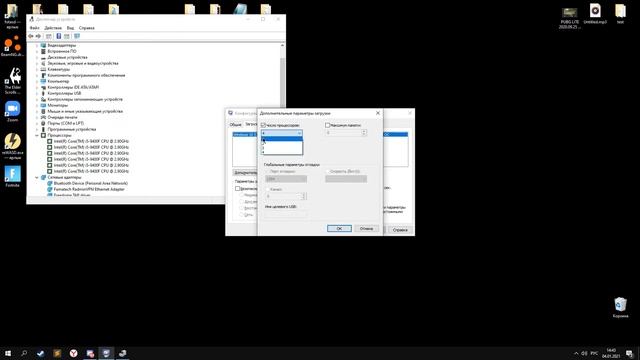The height and width of the screenshot is (360, 640).
Task: Open the PUBG LITE desktop icon
Action: [569, 17]
